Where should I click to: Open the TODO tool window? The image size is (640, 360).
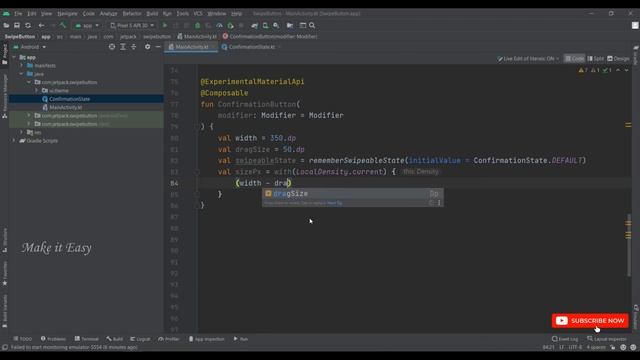(22, 339)
